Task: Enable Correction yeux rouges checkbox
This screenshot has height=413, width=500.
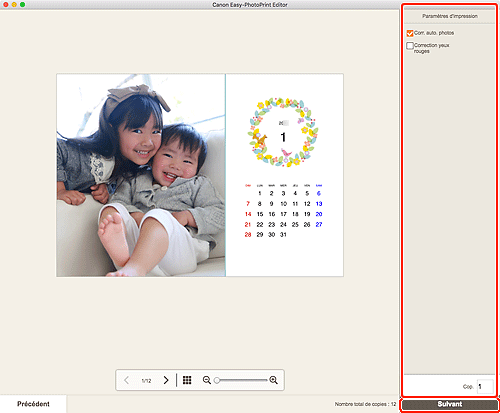Action: click(410, 46)
